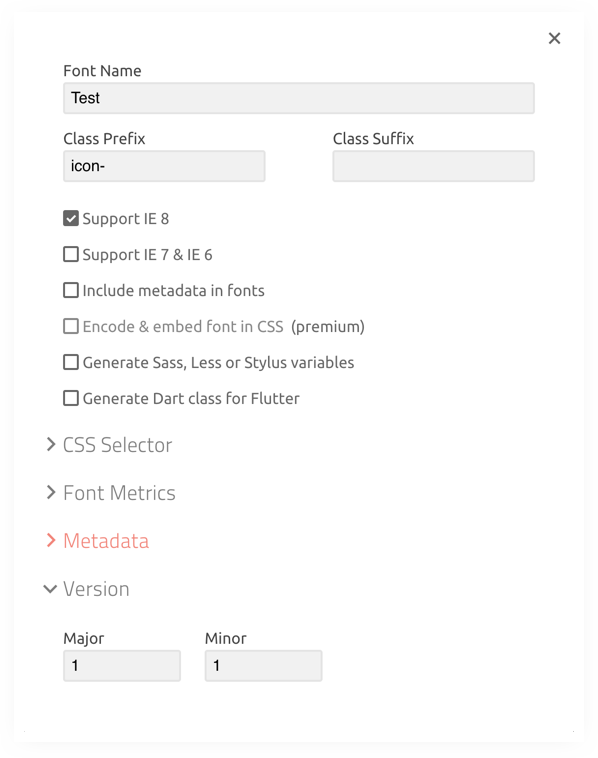Expand the CSS Selector chevron arrow

[x=51, y=445]
